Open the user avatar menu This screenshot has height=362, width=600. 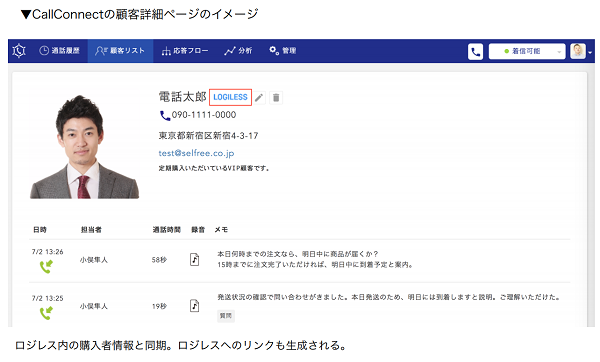(x=580, y=51)
